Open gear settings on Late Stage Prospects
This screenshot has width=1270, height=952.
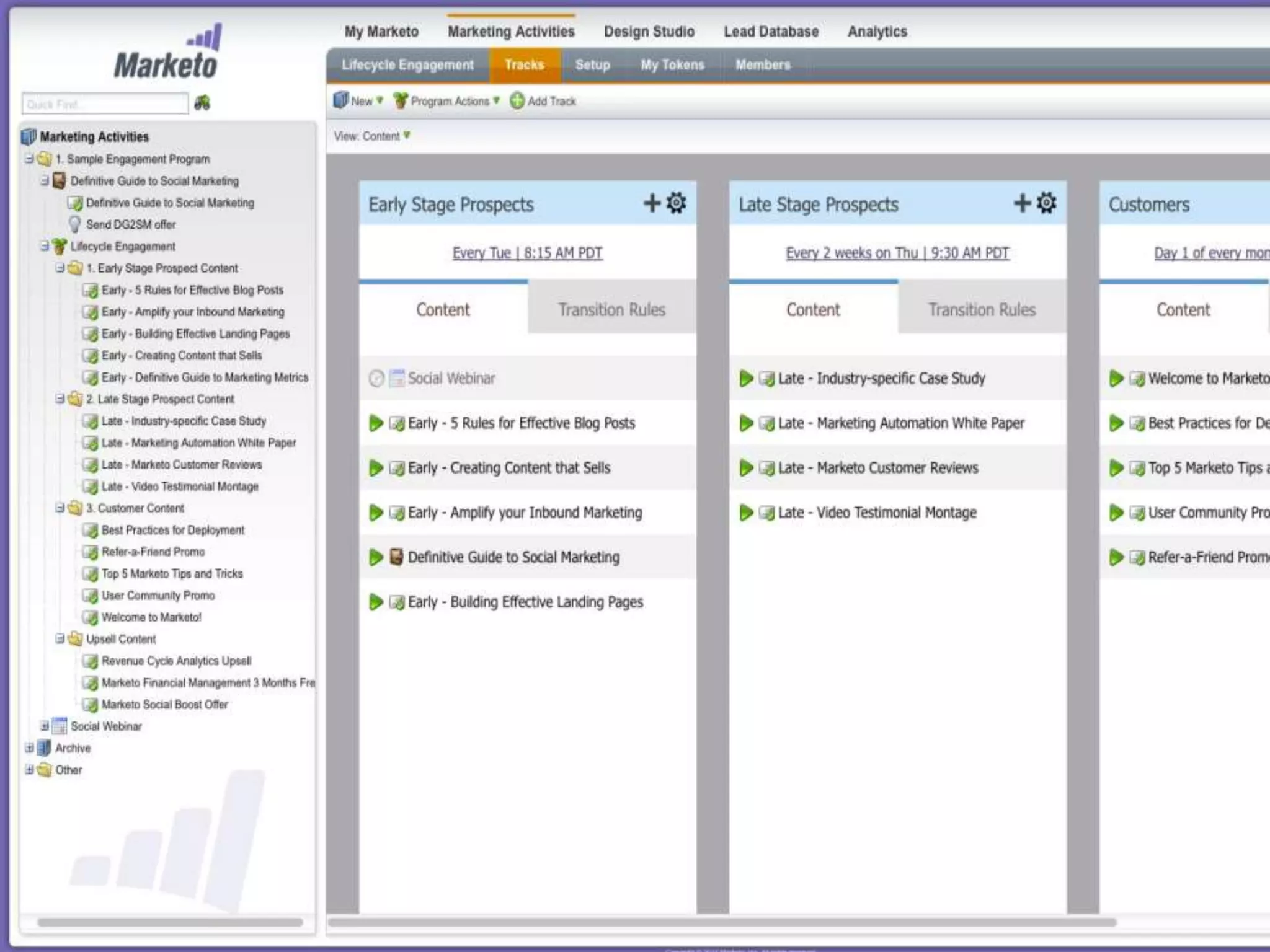(x=1047, y=203)
